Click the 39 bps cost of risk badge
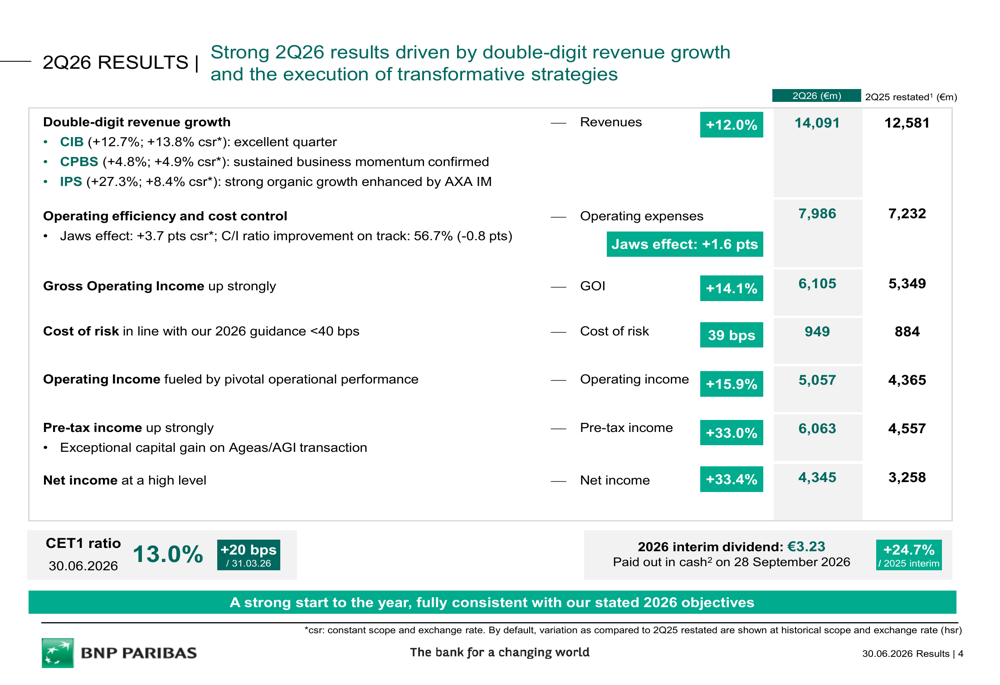This screenshot has height=685, width=1000. pyautogui.click(x=731, y=335)
